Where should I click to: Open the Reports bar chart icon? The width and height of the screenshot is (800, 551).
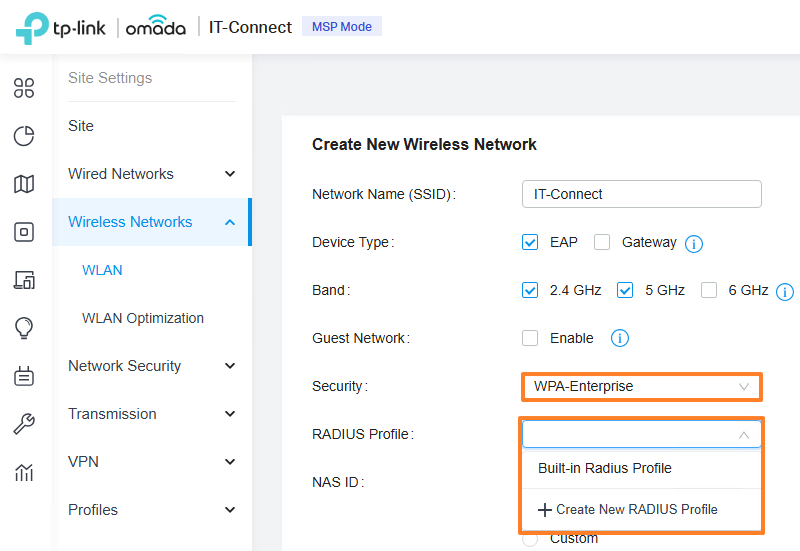[x=24, y=472]
